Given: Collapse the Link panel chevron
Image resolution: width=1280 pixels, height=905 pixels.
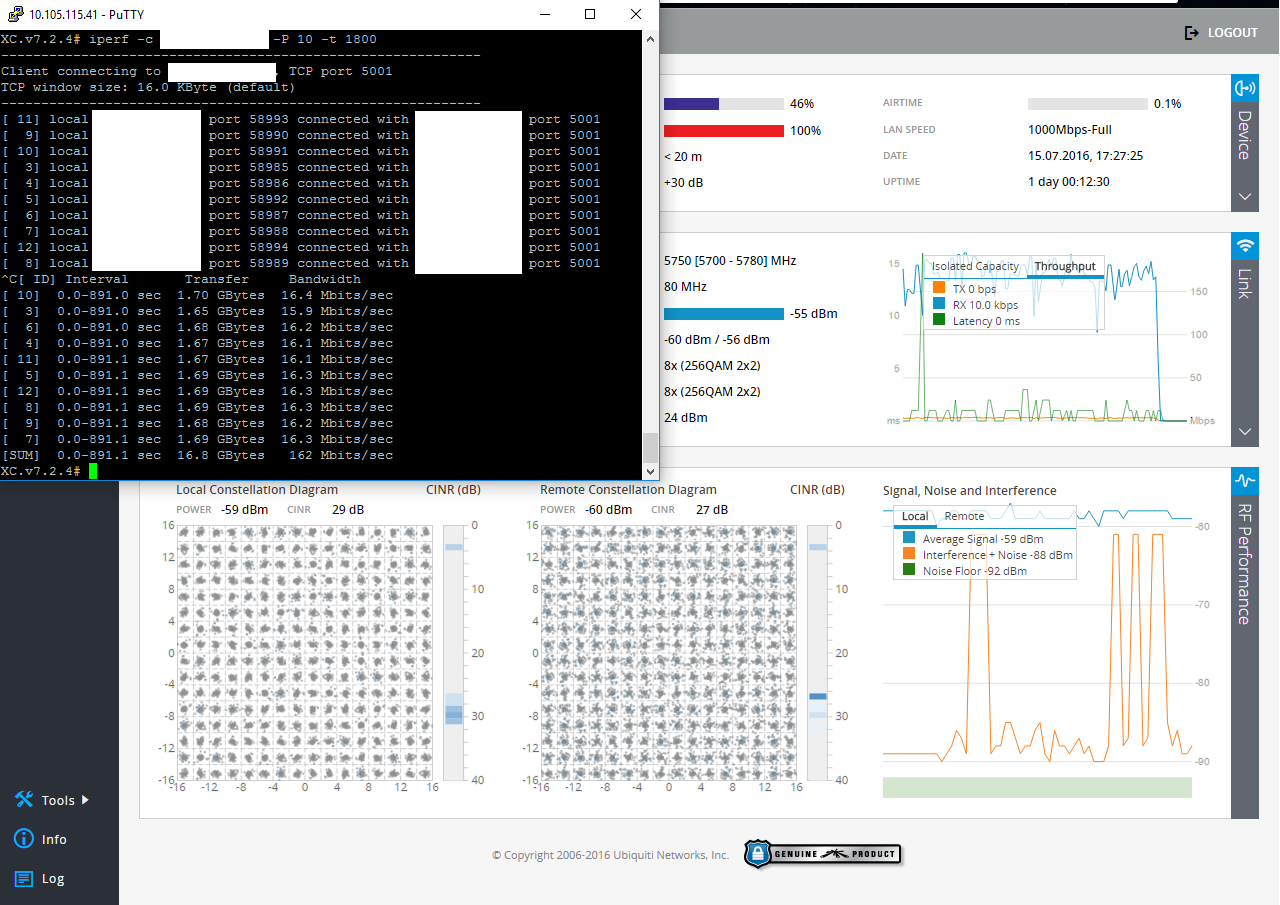Looking at the screenshot, I should click(x=1244, y=432).
